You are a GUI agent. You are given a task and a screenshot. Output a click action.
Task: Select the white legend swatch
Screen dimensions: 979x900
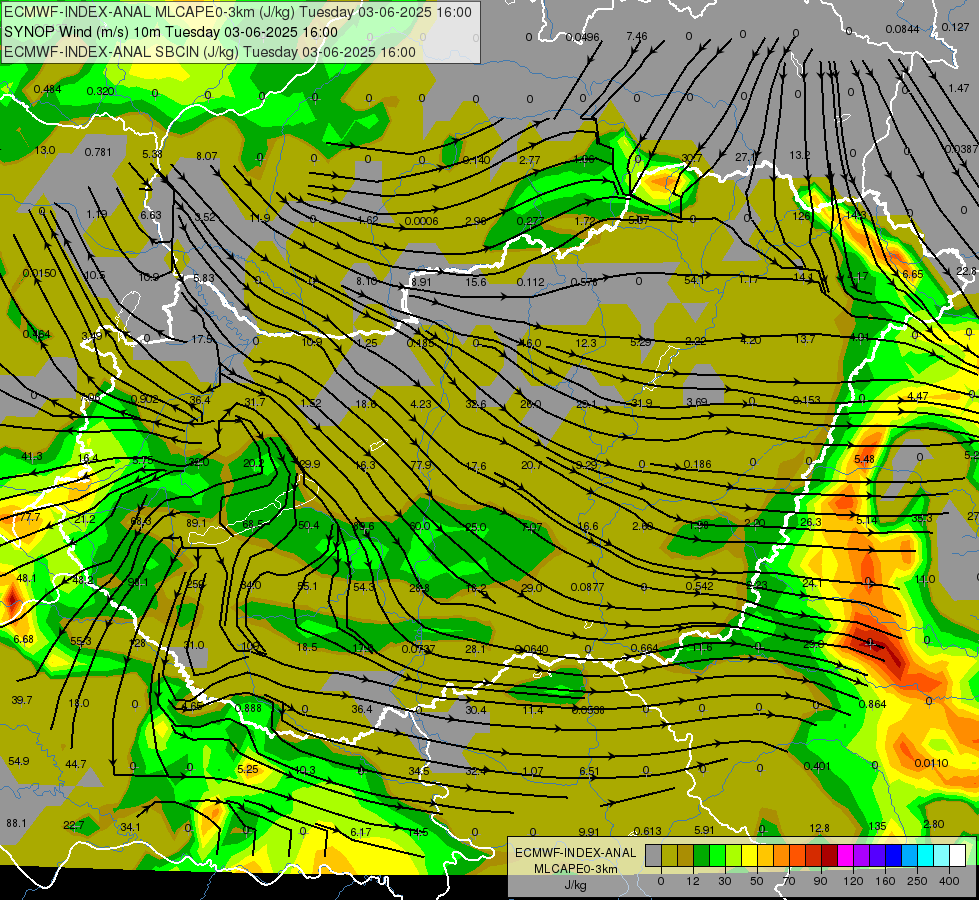(957, 856)
